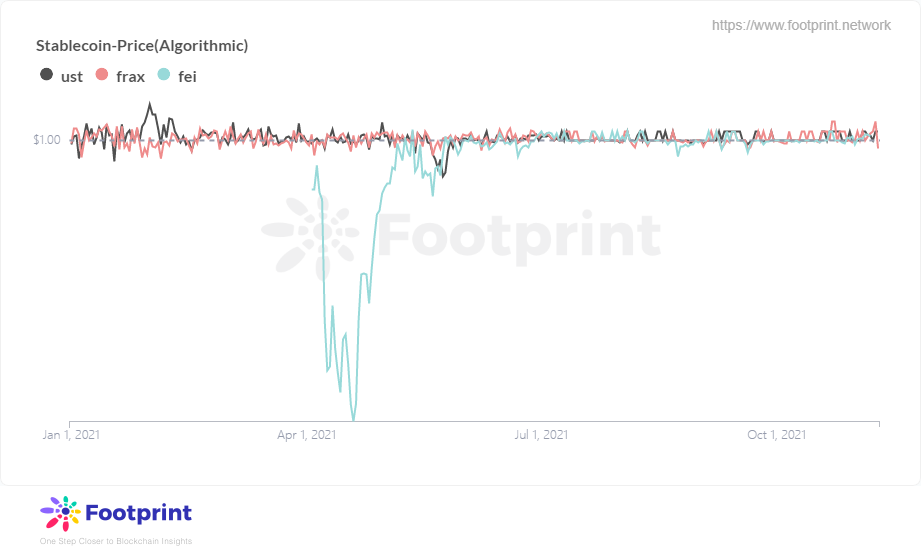
Task: Click the Footprint watermark flower in chart
Action: coord(310,236)
